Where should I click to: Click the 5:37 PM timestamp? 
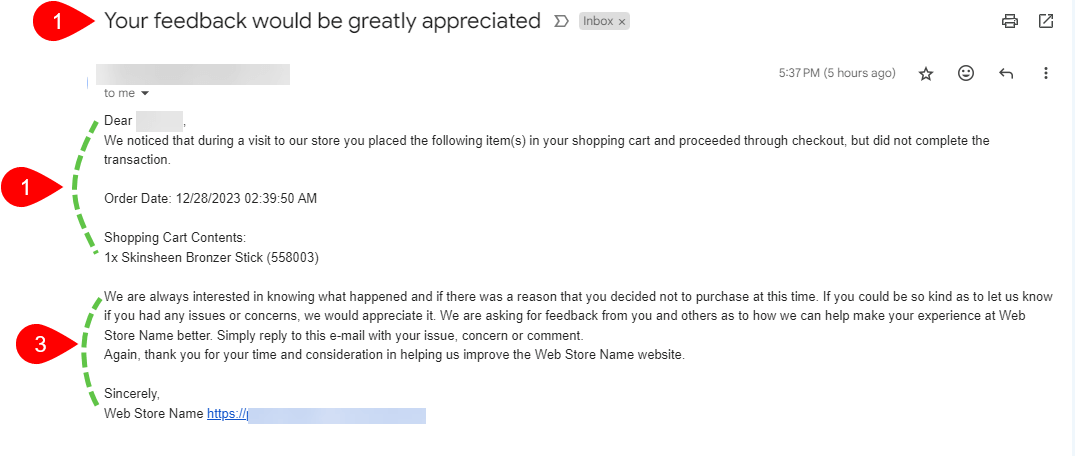coord(837,73)
